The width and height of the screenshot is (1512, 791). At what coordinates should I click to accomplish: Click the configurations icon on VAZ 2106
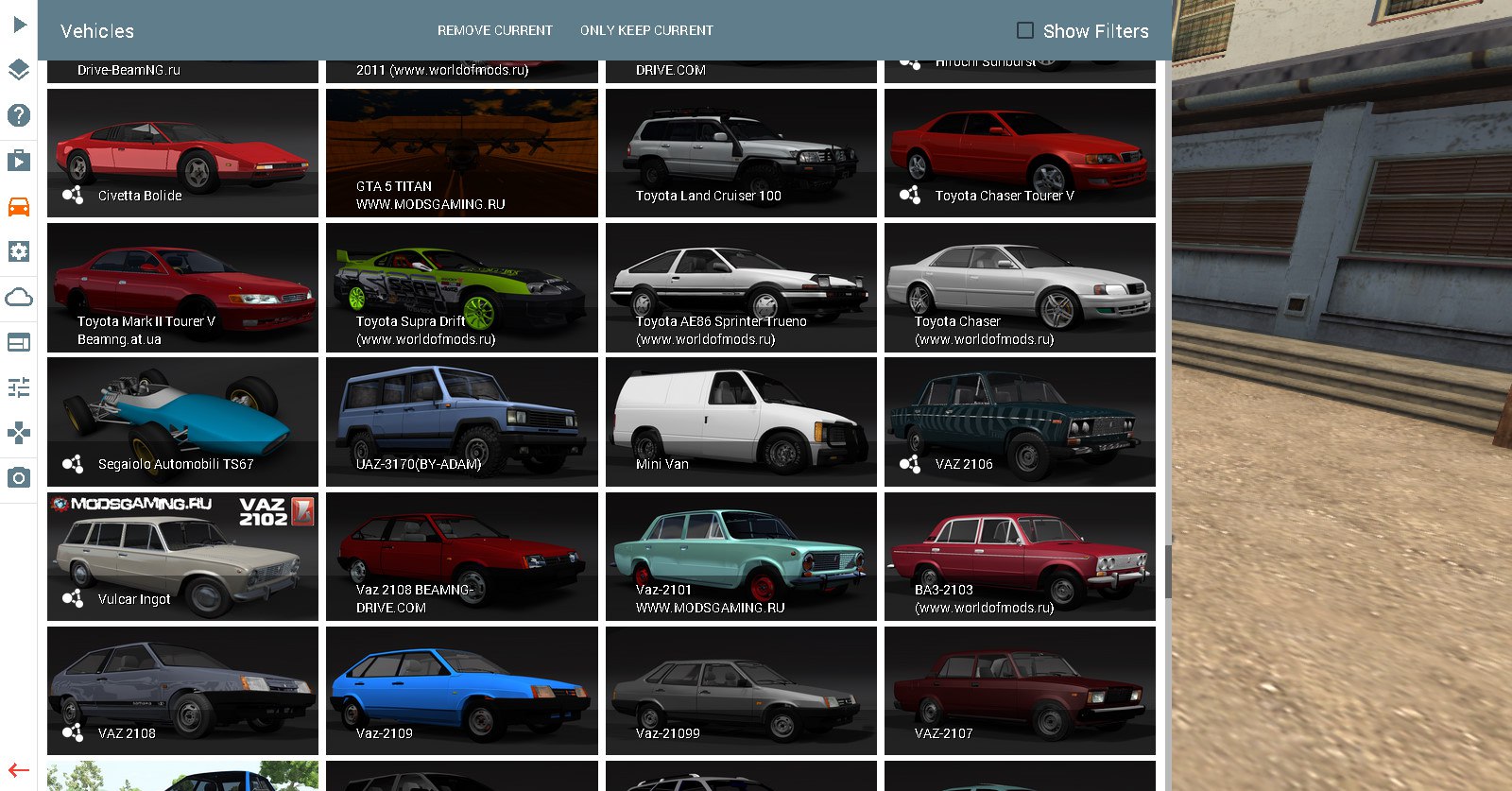(x=909, y=464)
